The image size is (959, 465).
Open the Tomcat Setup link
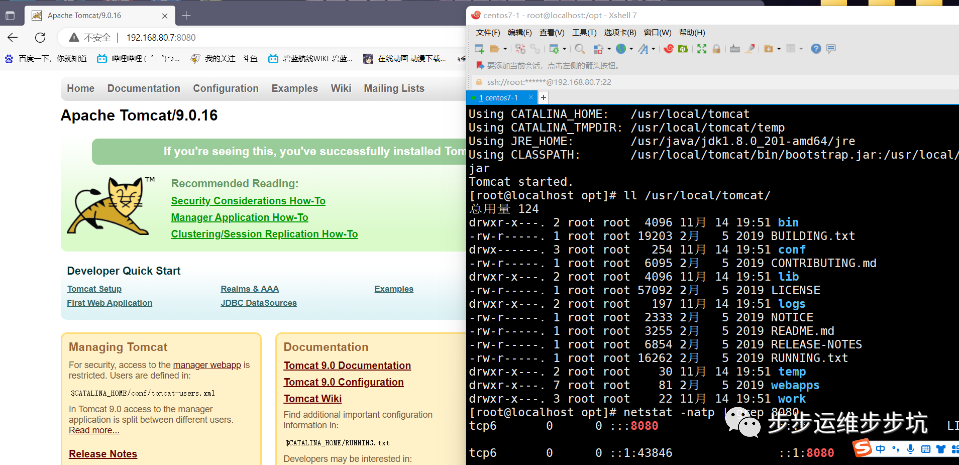94,289
